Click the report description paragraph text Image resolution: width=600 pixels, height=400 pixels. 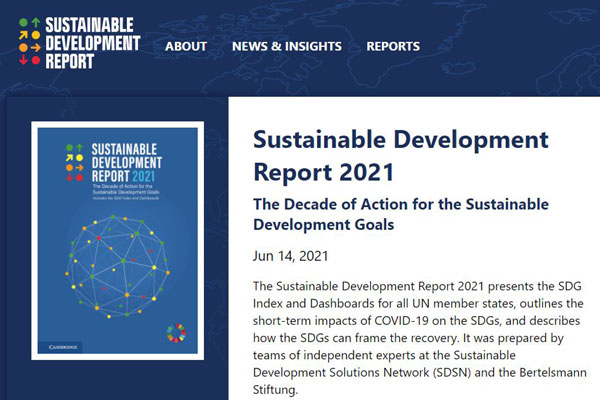tap(419, 338)
